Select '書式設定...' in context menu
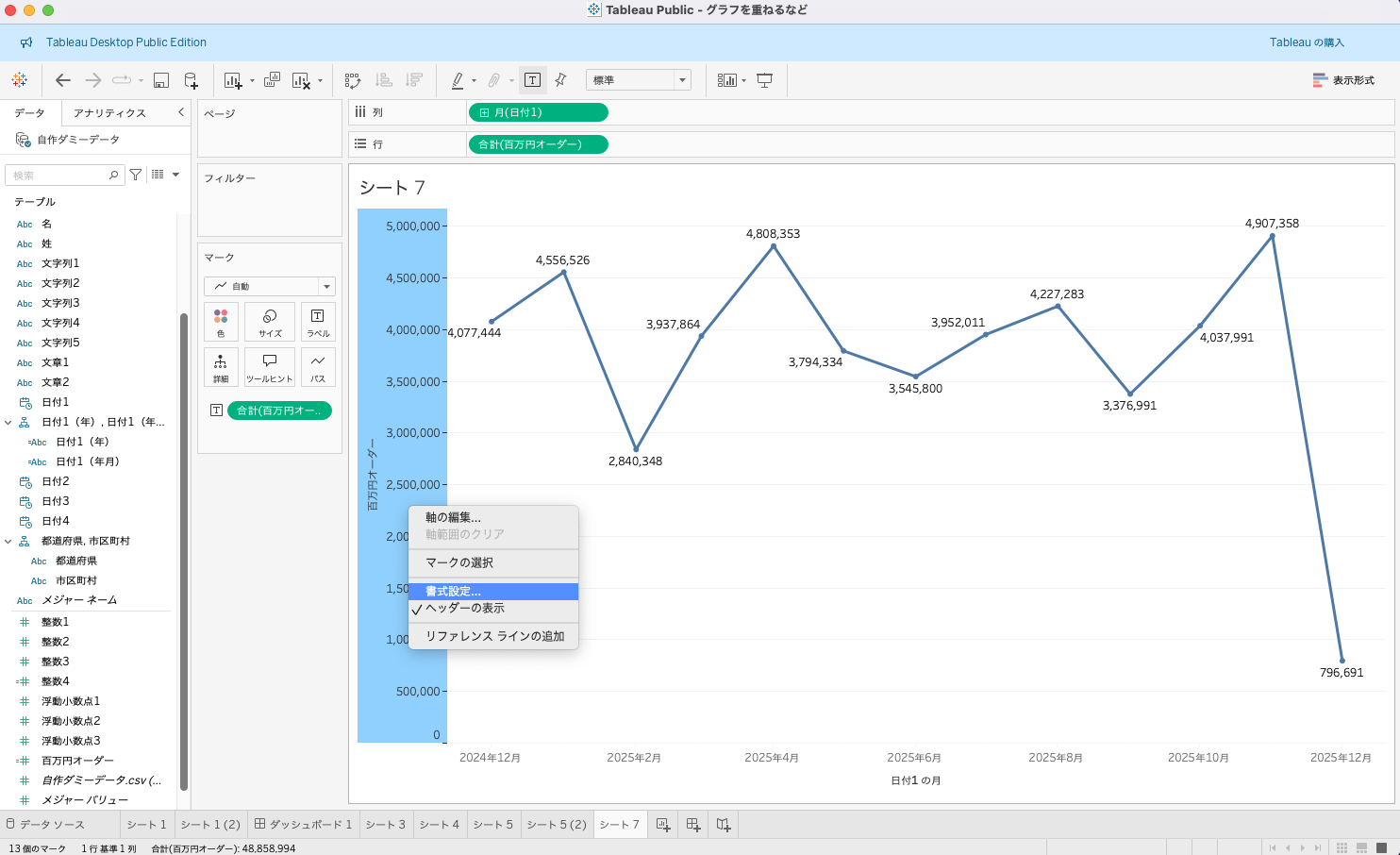The width and height of the screenshot is (1400, 855). 453,592
